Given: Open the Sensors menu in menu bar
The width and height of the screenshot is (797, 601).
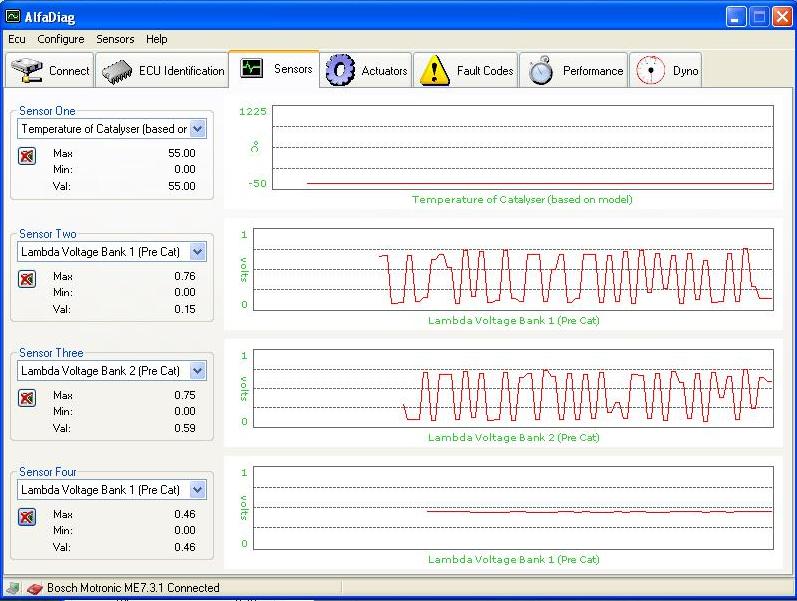Looking at the screenshot, I should [115, 39].
